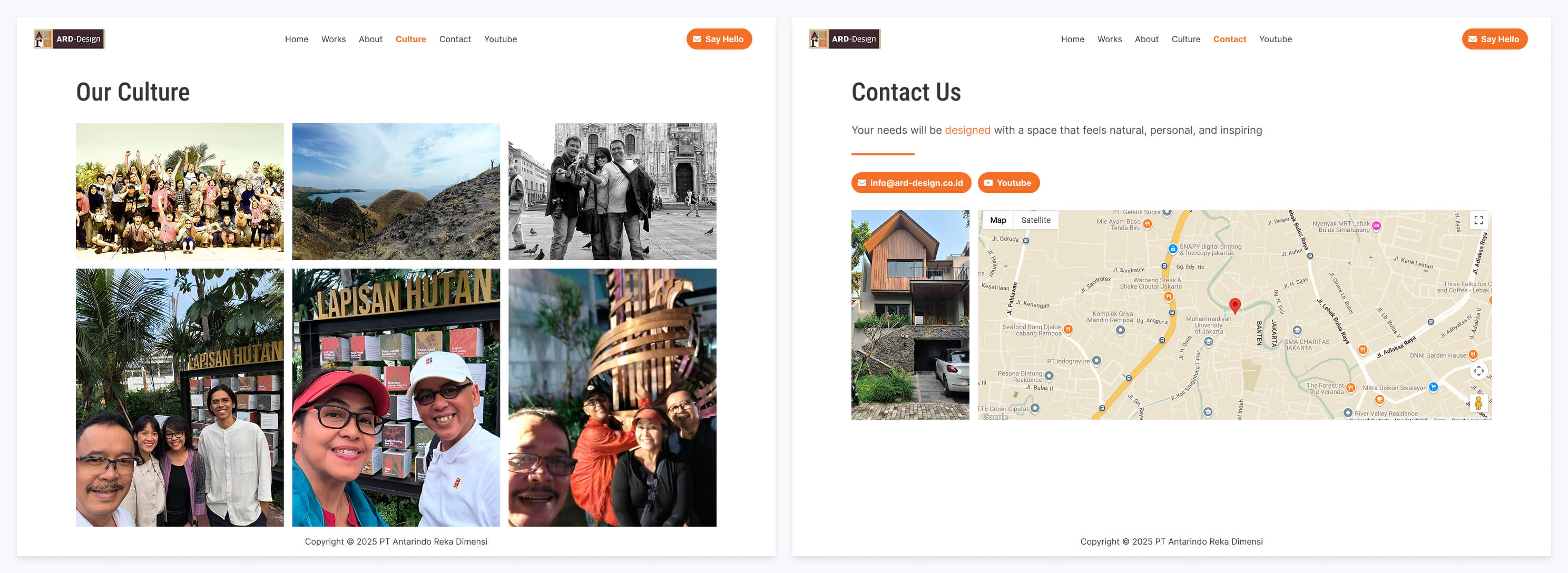
Task: Click the ARD-Design logo on Contact page
Action: coord(844,39)
